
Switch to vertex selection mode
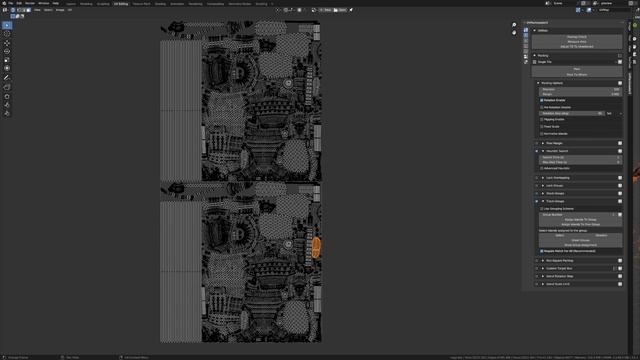(19, 10)
